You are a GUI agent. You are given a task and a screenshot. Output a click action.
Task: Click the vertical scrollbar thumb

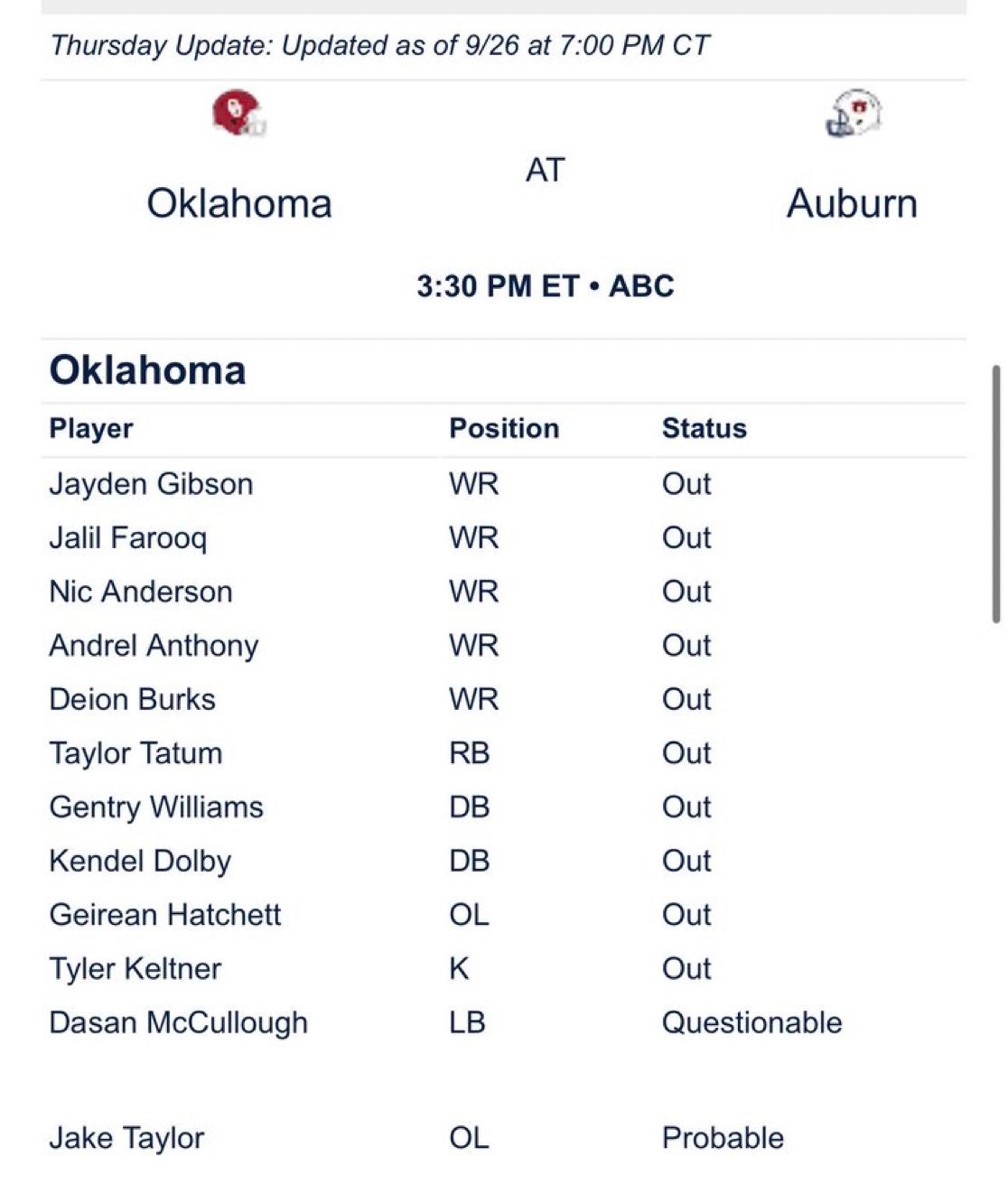pyautogui.click(x=996, y=493)
